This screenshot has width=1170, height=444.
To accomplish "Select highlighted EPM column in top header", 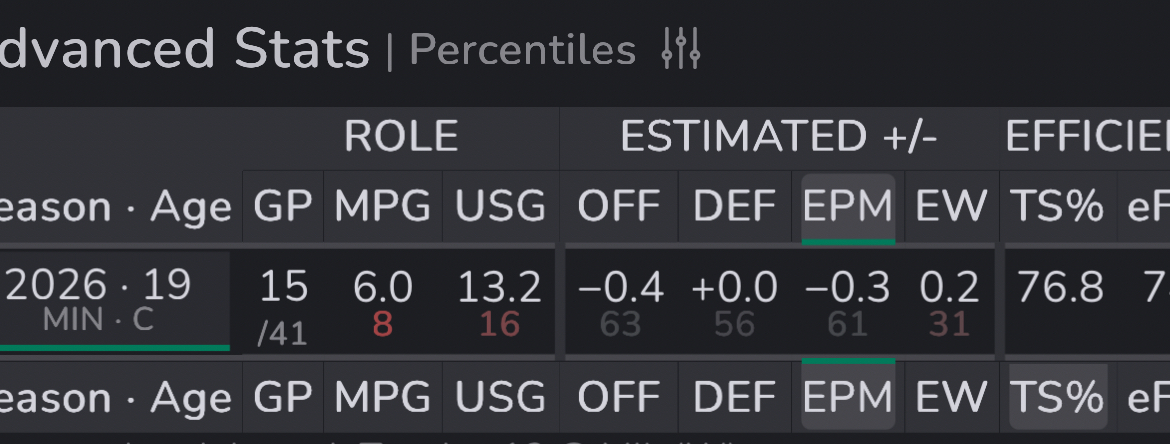I will pyautogui.click(x=848, y=207).
